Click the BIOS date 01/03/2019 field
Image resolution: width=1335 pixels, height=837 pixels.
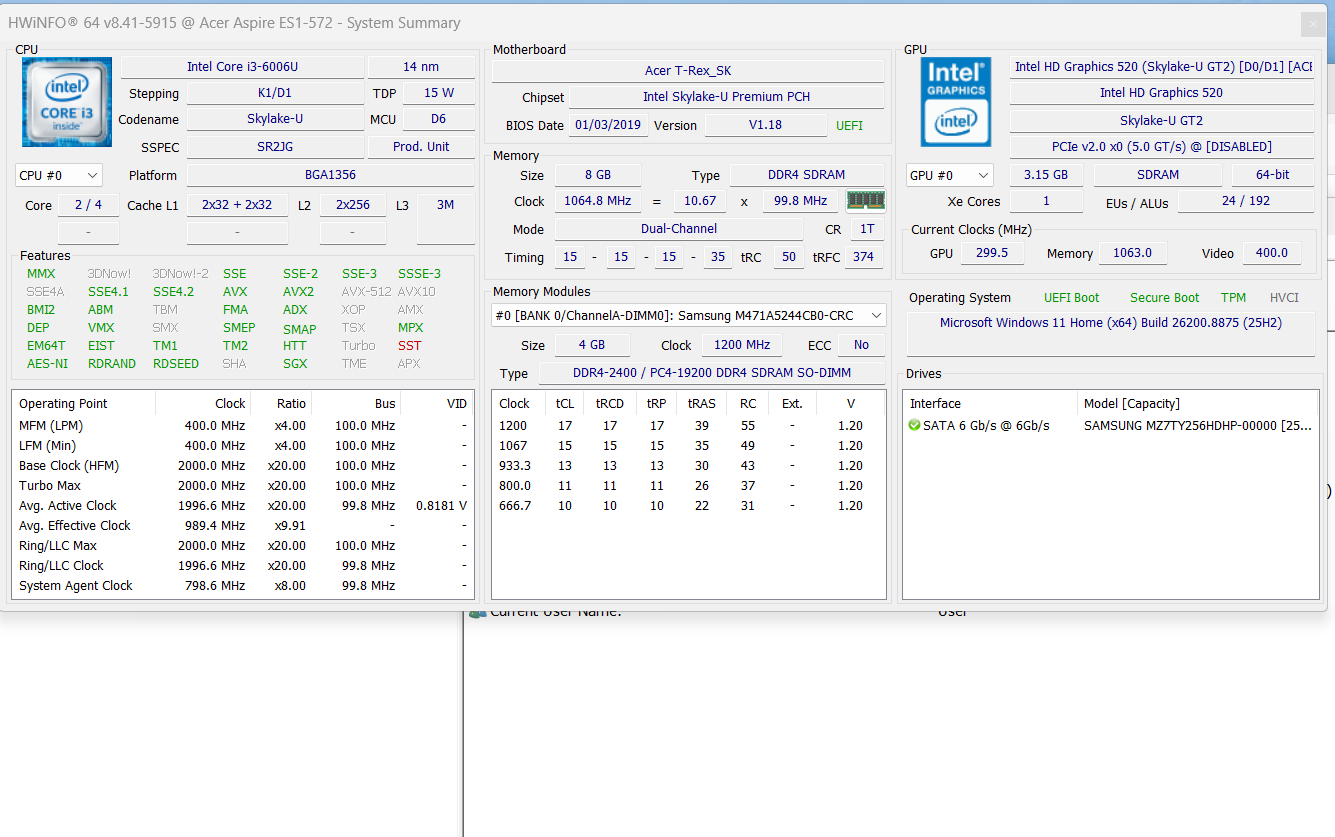pyautogui.click(x=609, y=126)
